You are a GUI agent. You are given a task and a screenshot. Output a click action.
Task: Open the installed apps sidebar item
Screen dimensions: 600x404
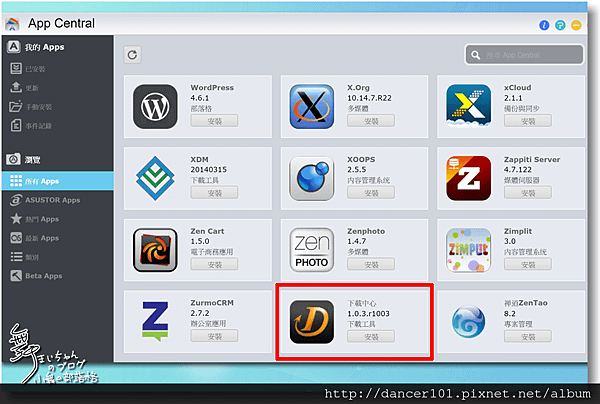tap(58, 69)
